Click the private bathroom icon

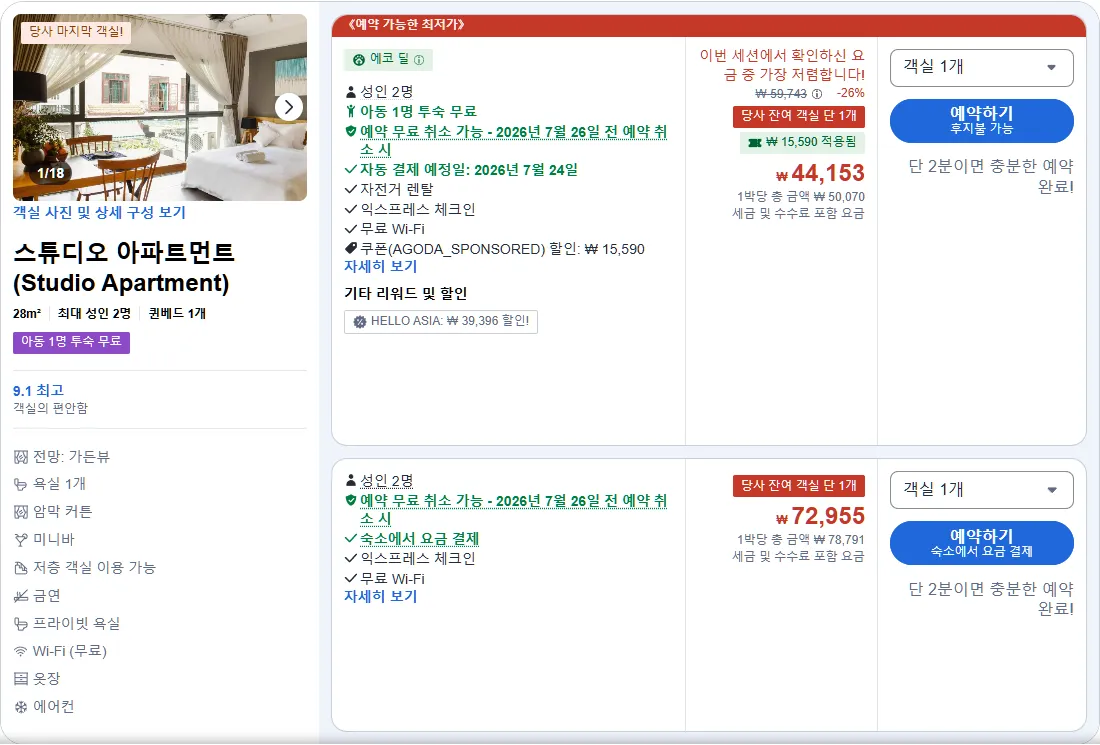pos(20,624)
